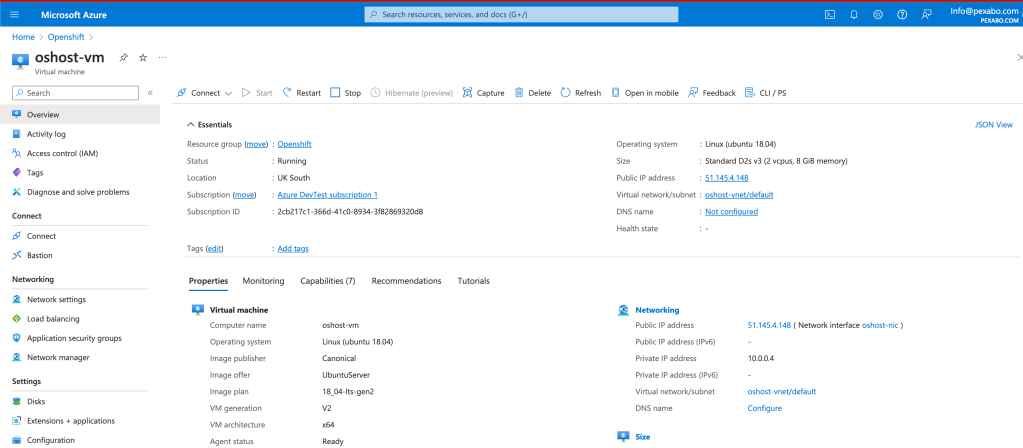This screenshot has width=1023, height=448.
Task: Switch to Tutorials tab
Action: [474, 281]
